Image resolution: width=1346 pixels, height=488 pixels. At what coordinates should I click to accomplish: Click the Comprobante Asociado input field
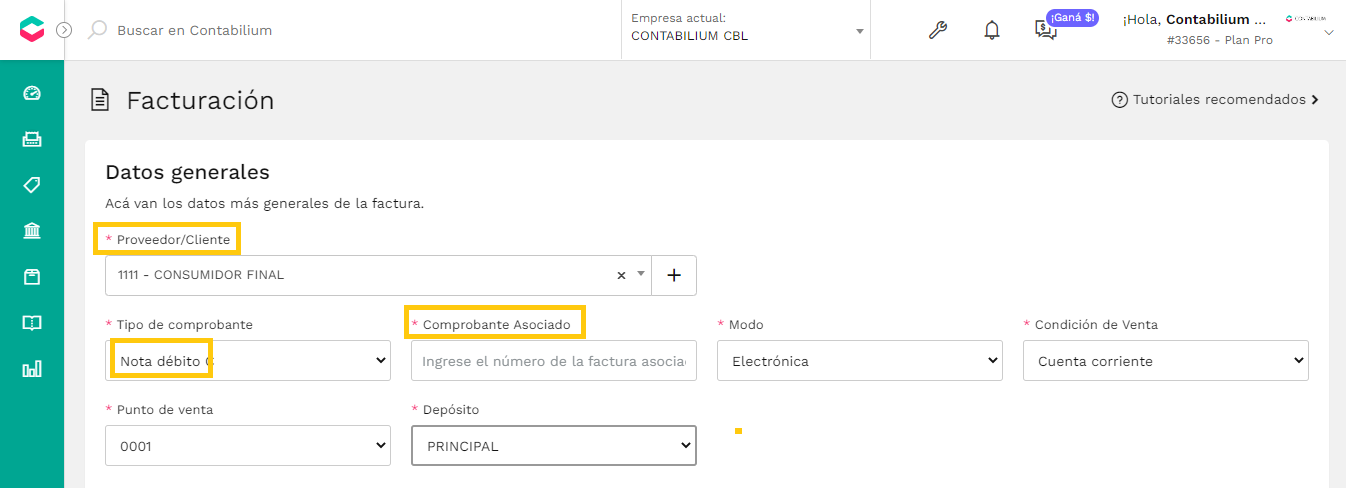tap(554, 360)
